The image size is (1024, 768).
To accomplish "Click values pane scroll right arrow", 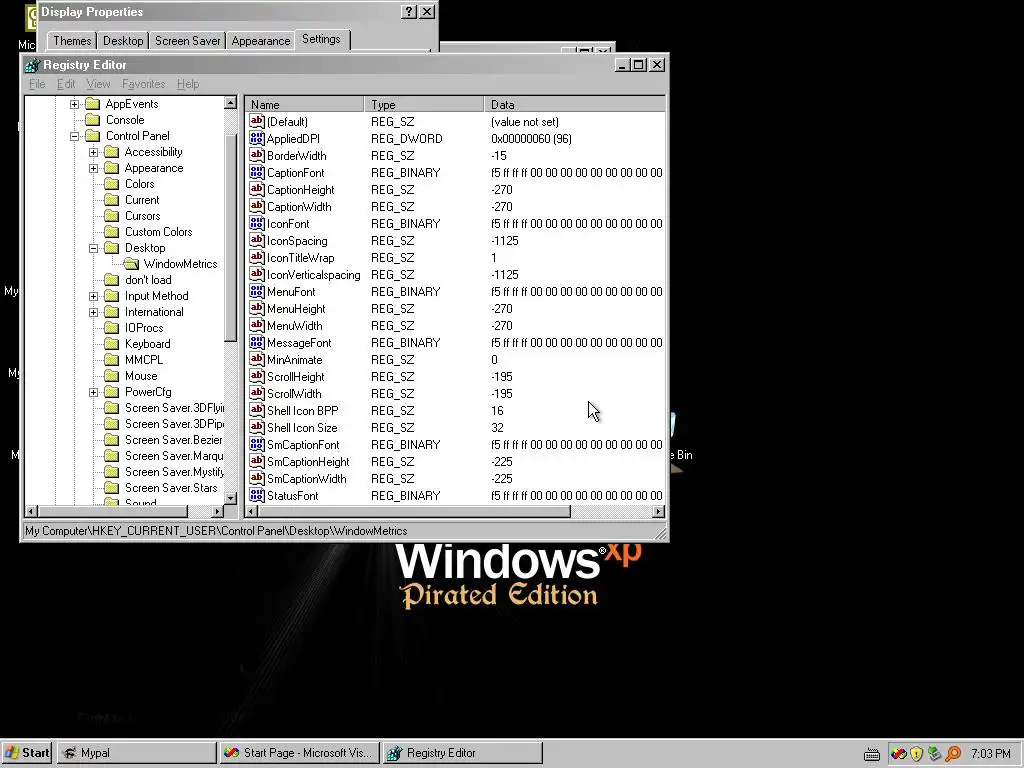I will pos(658,511).
